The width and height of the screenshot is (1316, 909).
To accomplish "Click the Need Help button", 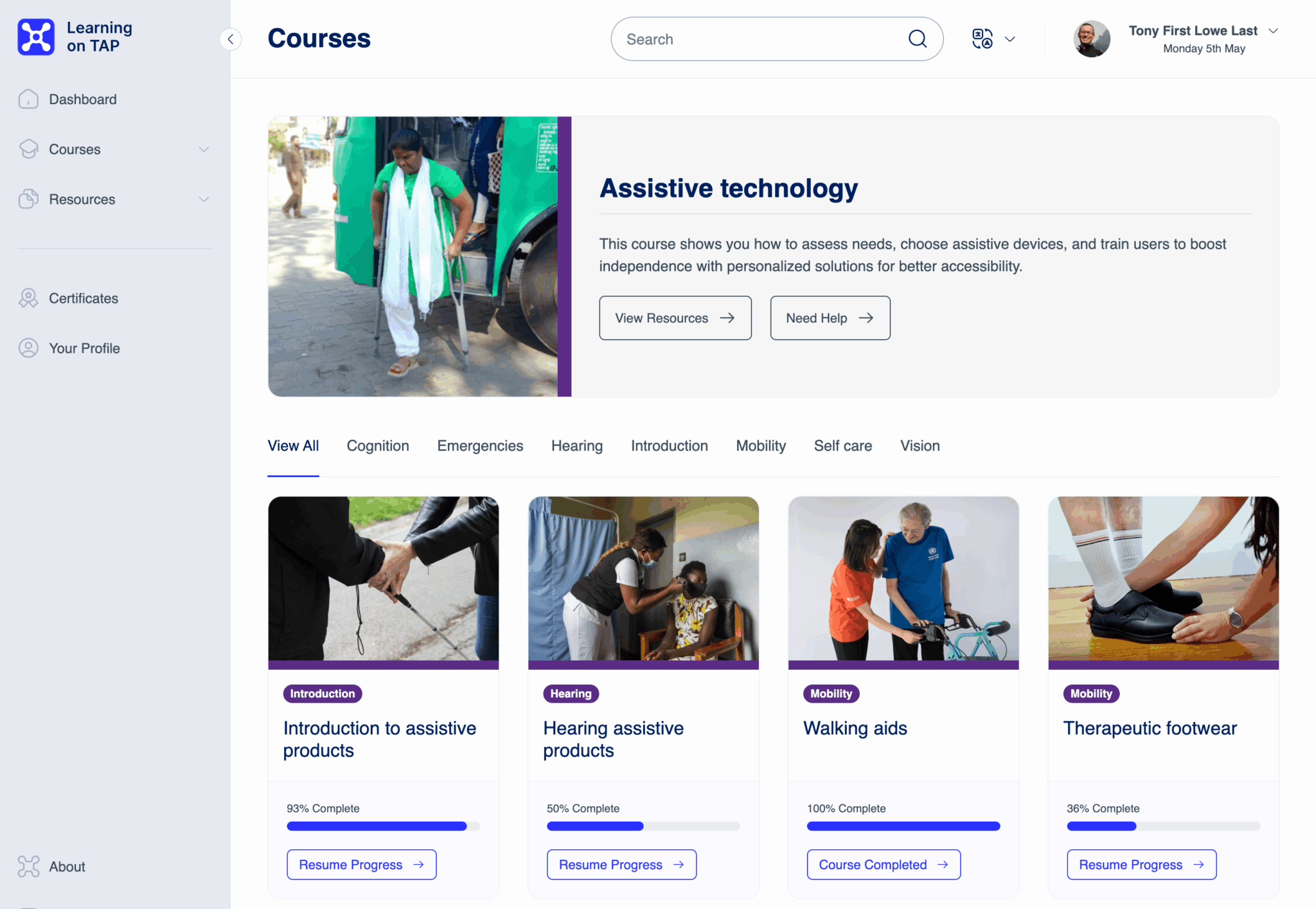I will (x=830, y=318).
